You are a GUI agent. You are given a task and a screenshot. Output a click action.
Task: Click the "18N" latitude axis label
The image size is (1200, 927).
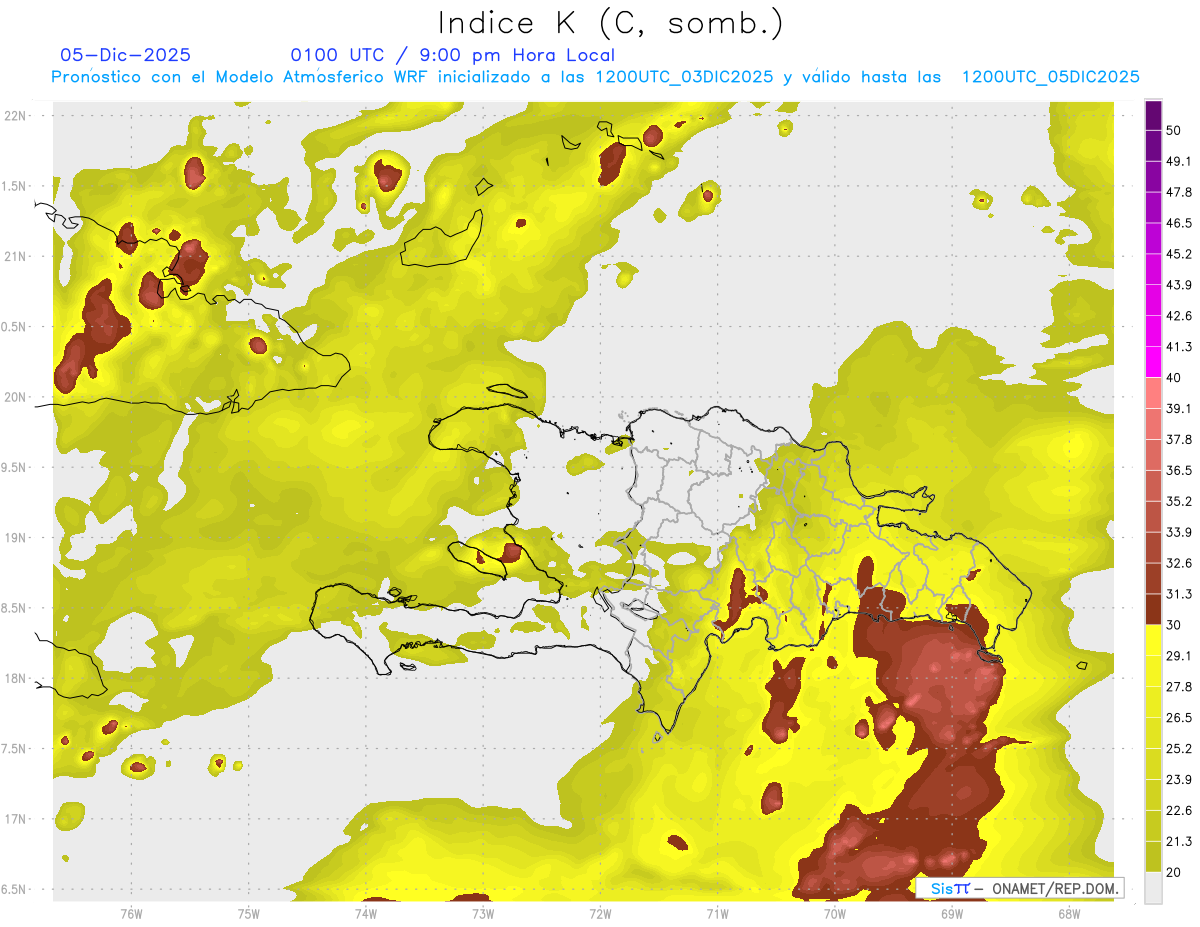15,678
